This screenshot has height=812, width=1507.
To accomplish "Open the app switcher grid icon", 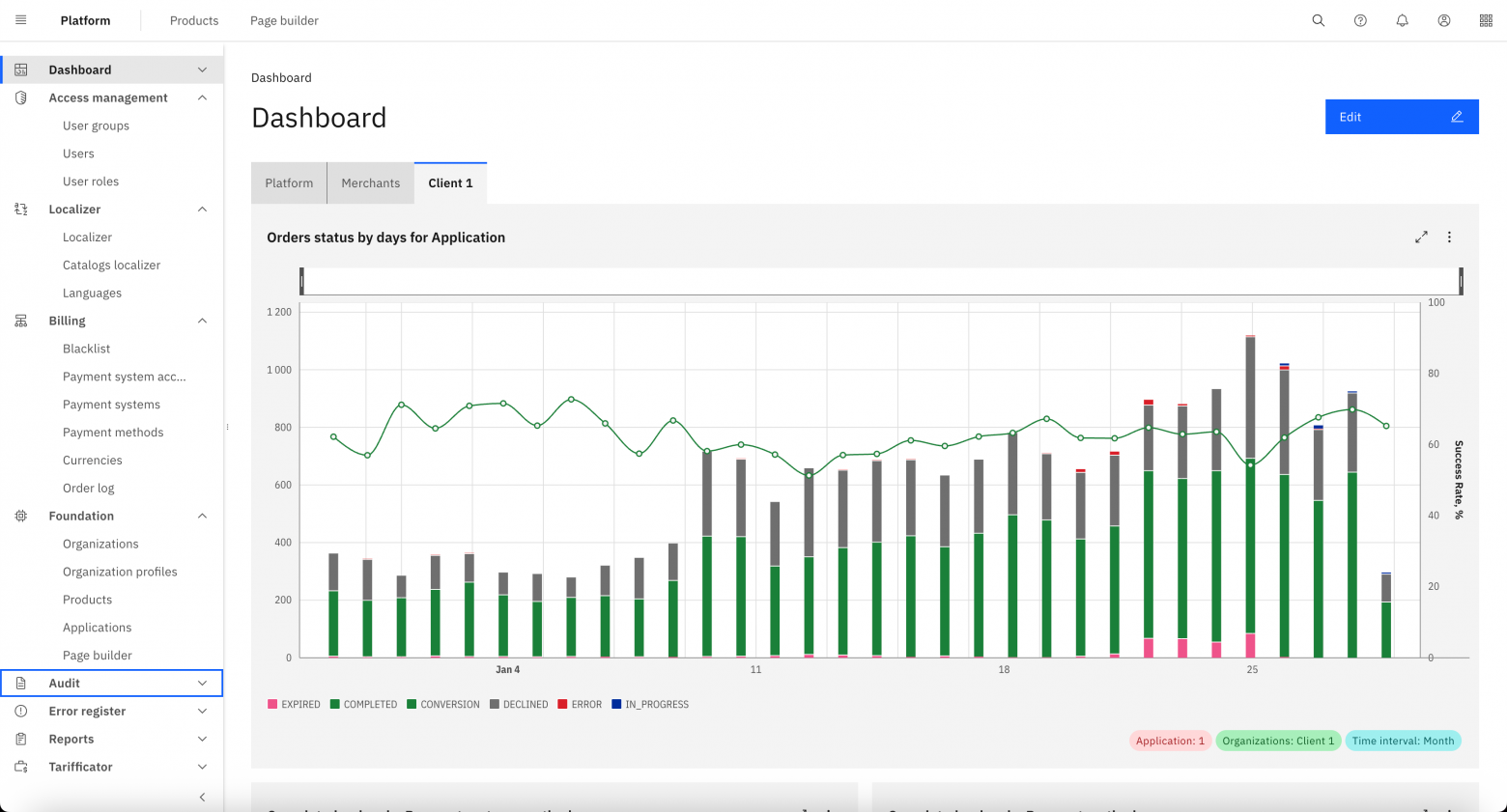I will coord(1486,20).
